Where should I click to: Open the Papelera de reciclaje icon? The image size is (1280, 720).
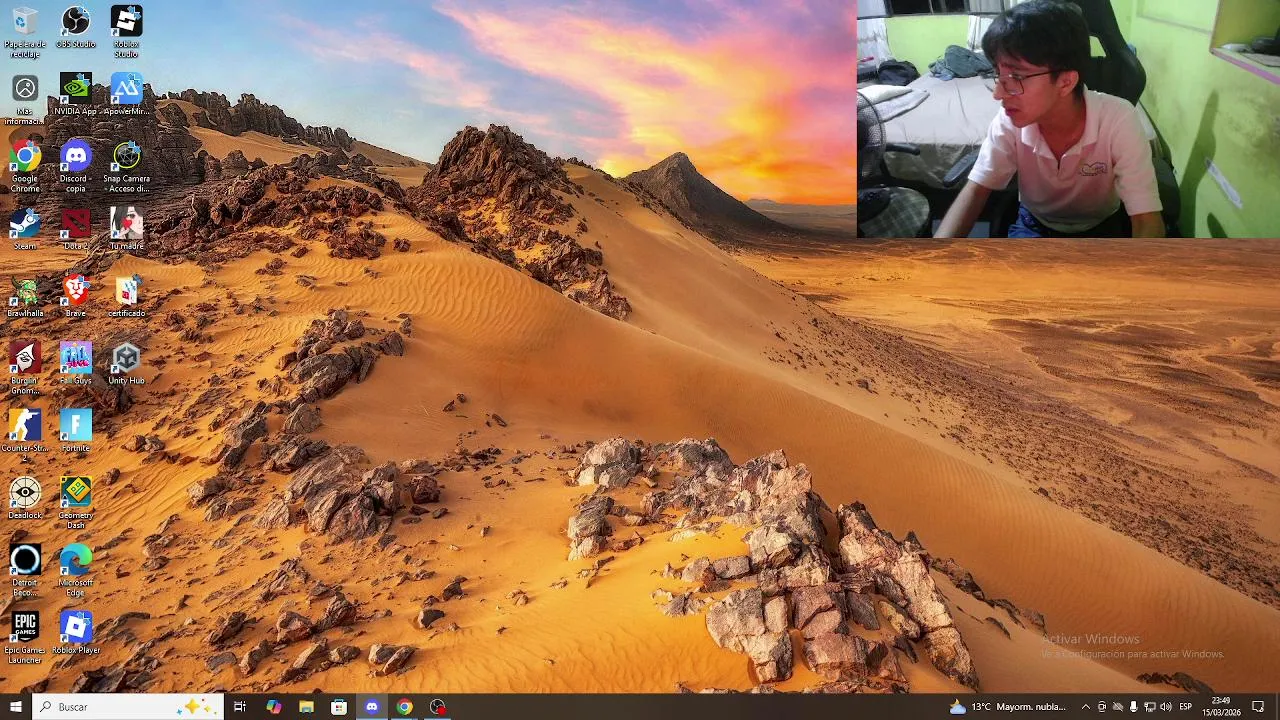[25, 31]
